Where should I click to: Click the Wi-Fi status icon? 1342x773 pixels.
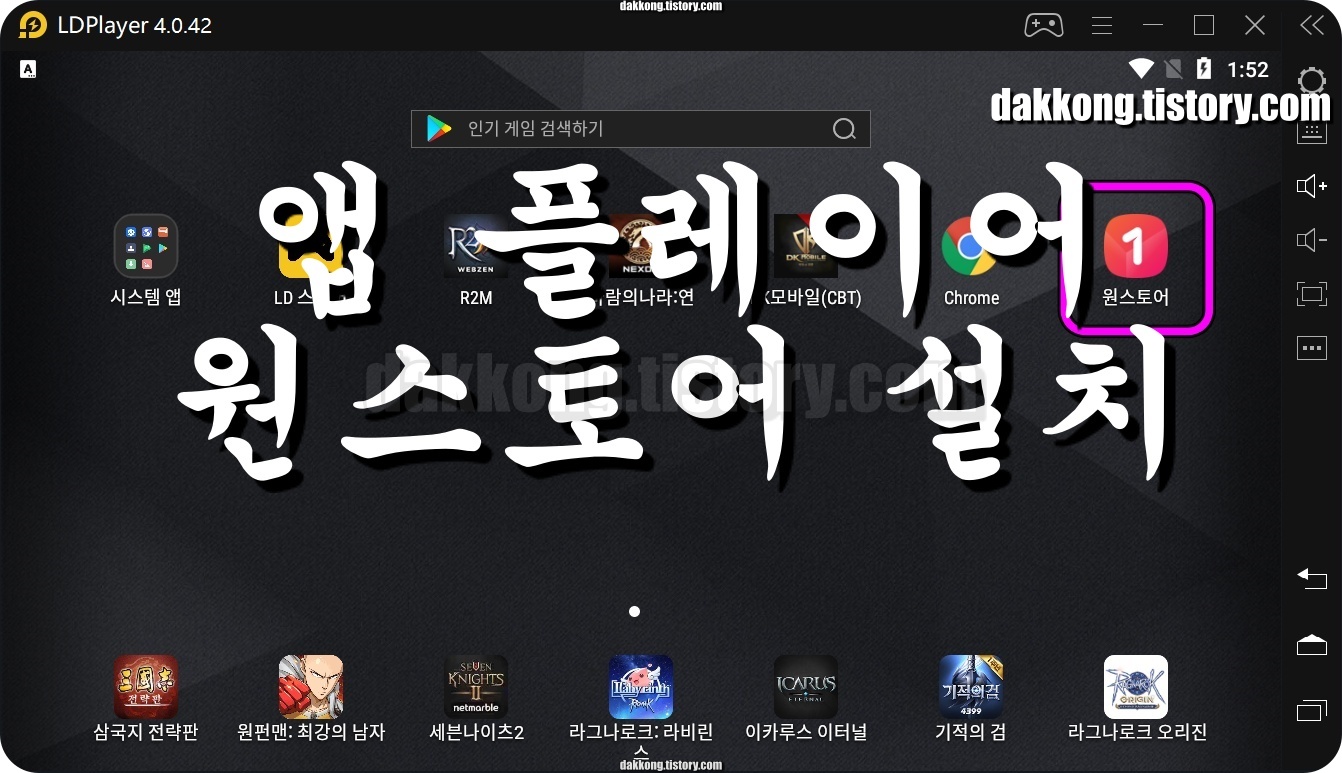coord(1141,69)
